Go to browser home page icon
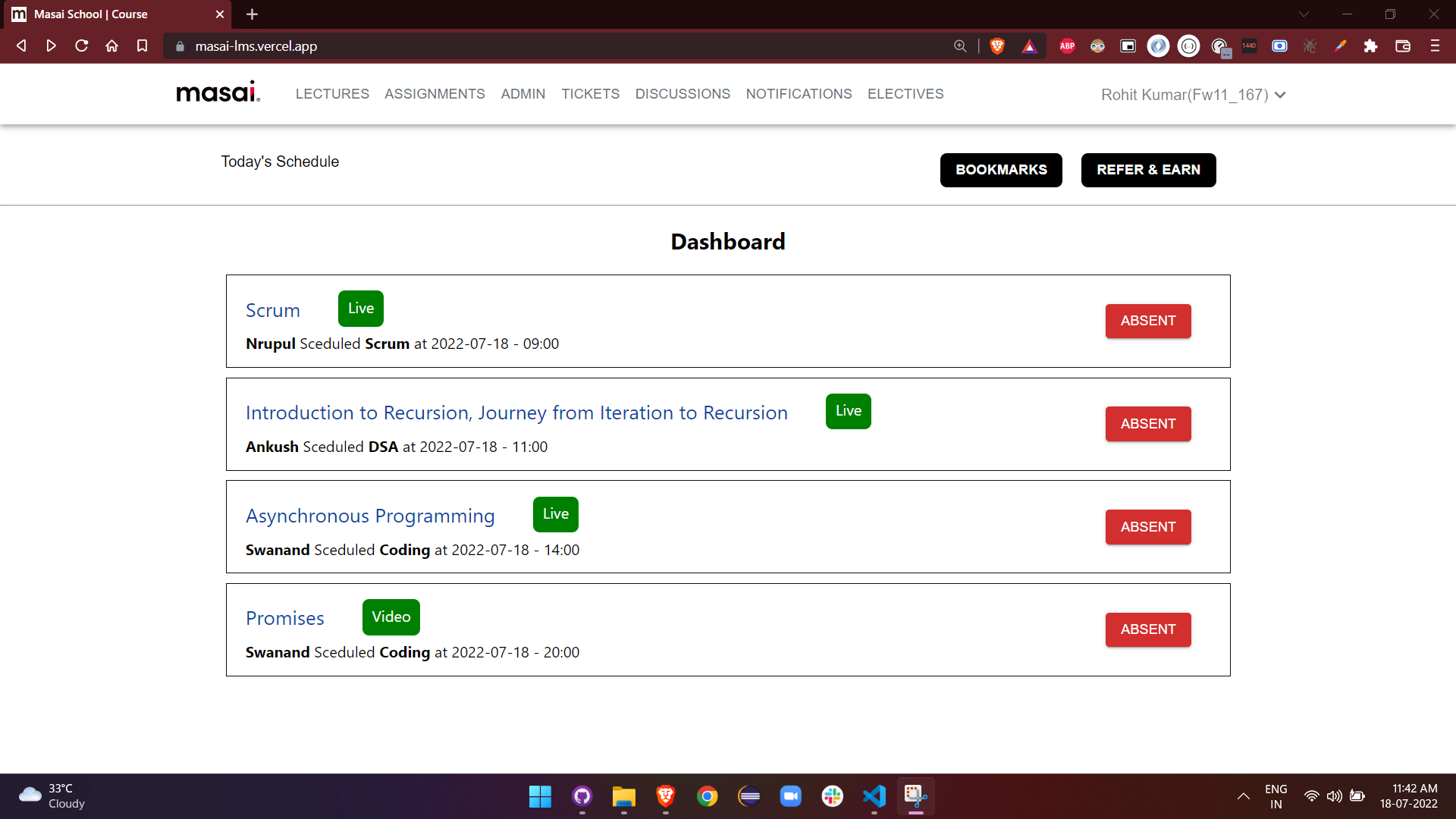 click(x=111, y=46)
